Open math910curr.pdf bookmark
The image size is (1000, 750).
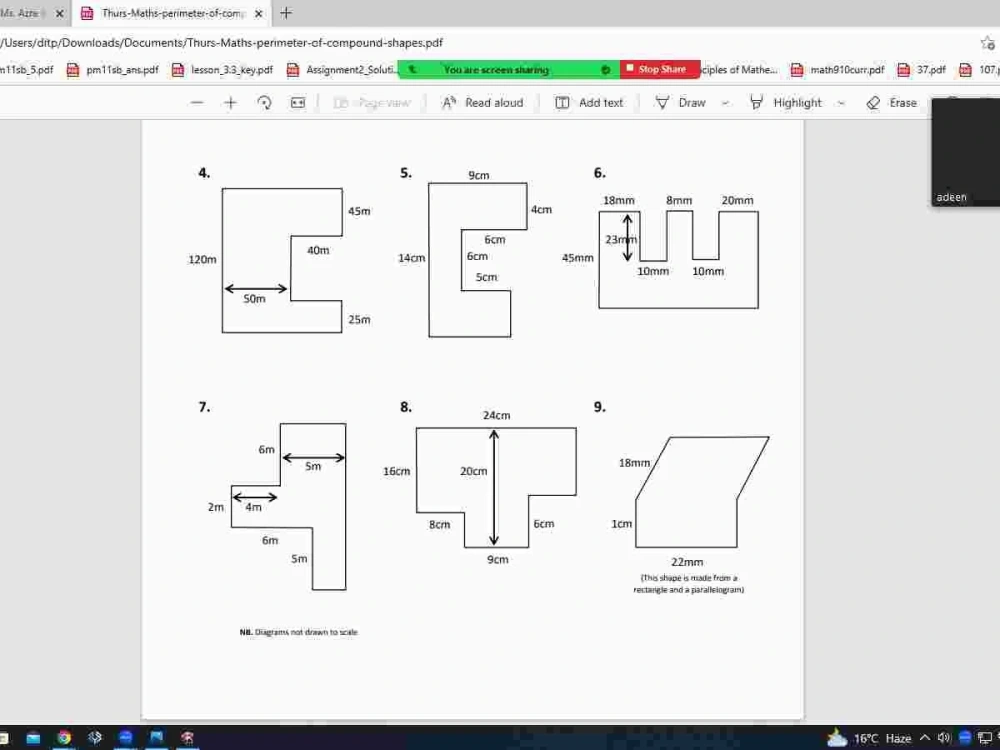pos(837,70)
